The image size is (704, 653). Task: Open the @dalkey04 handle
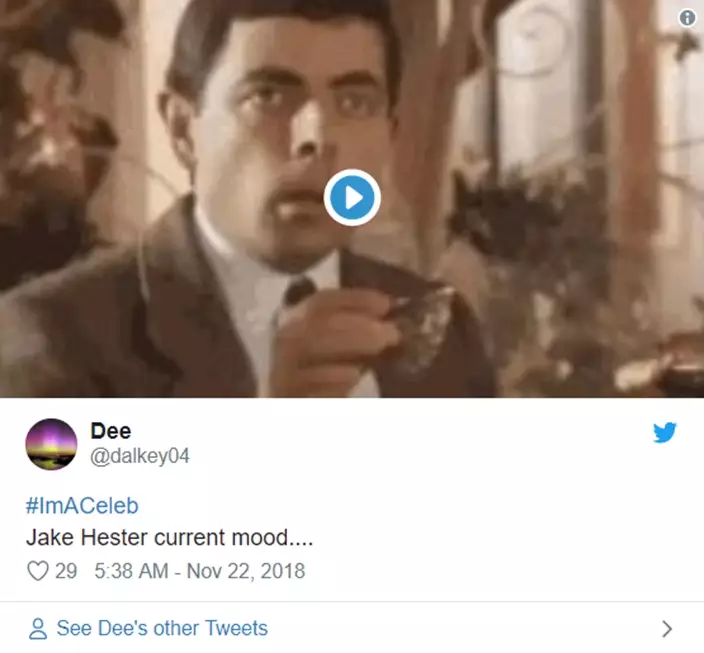140,456
